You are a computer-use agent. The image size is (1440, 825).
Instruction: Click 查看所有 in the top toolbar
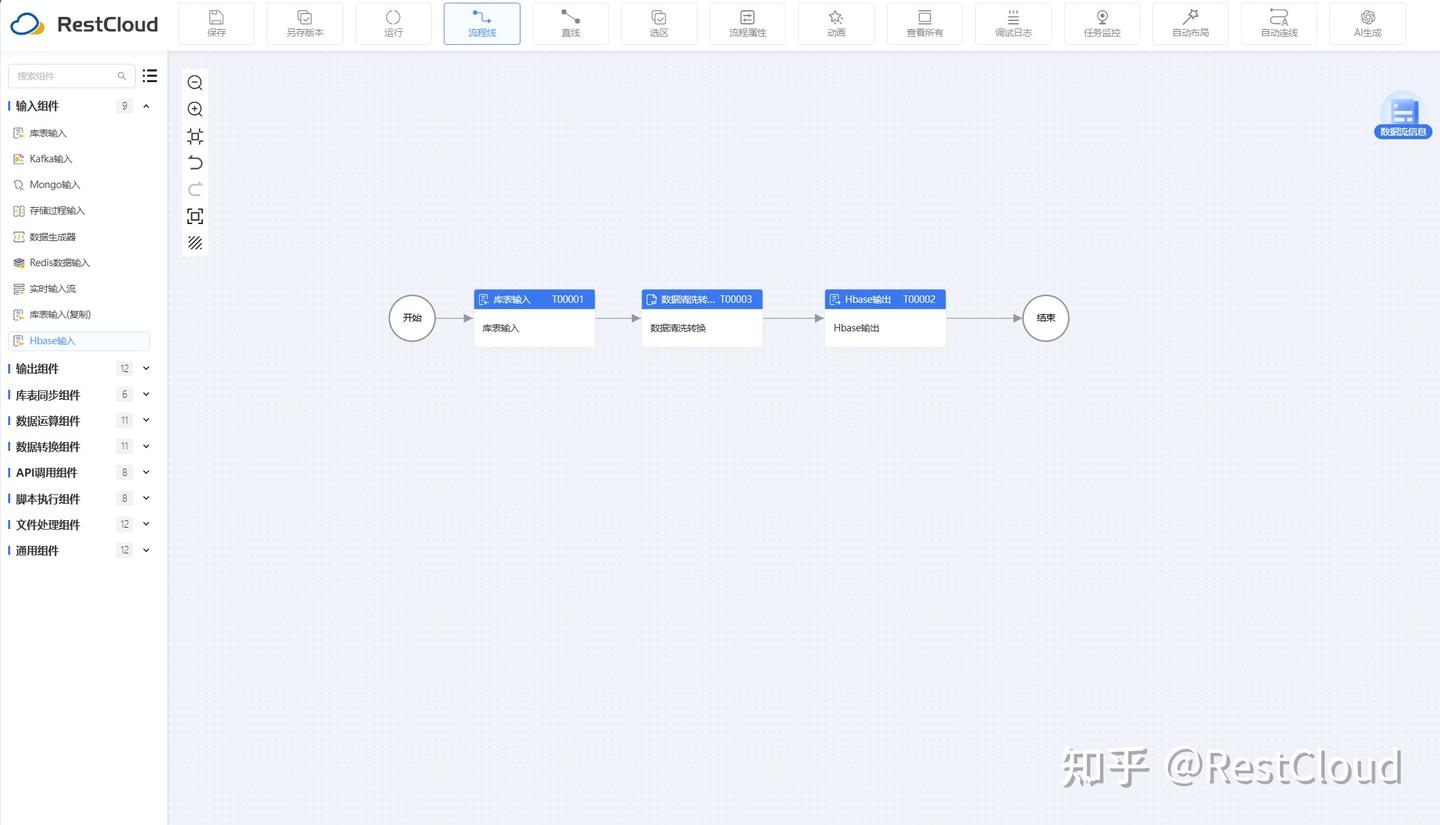924,23
